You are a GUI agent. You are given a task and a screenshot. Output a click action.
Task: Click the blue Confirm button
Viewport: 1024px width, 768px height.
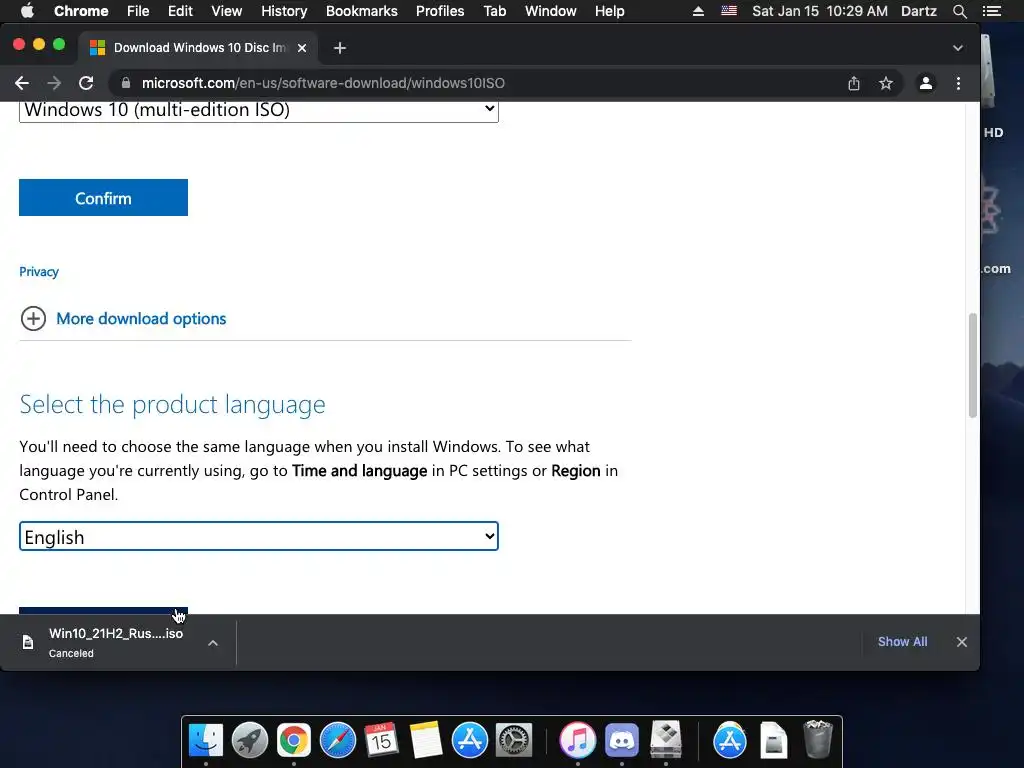pos(103,198)
